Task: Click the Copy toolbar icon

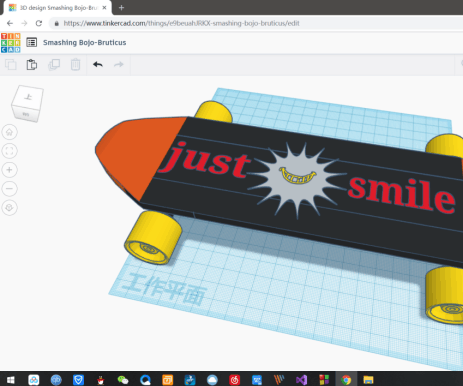Action: pos(11,64)
